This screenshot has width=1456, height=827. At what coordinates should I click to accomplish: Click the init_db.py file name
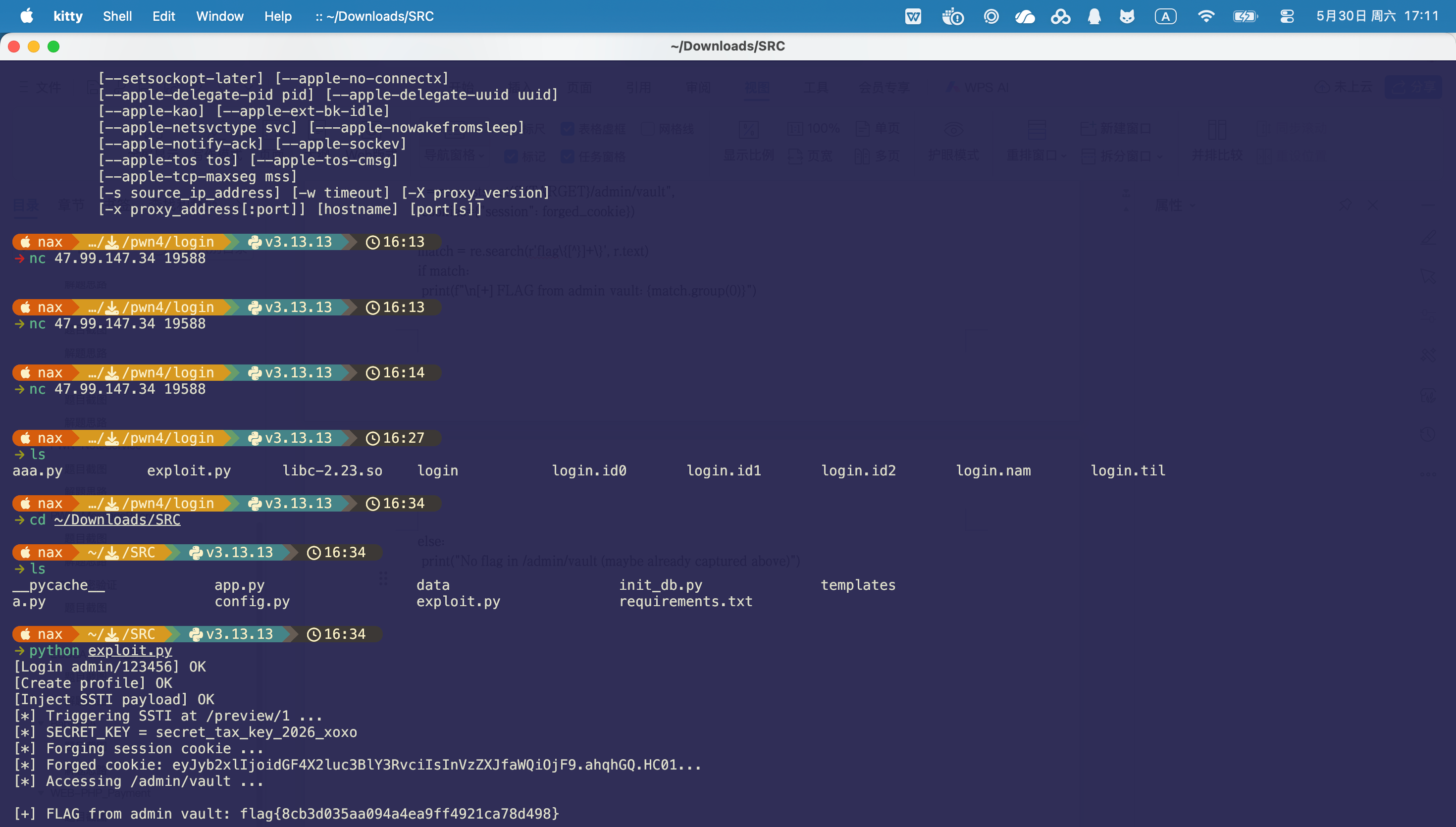(x=661, y=585)
